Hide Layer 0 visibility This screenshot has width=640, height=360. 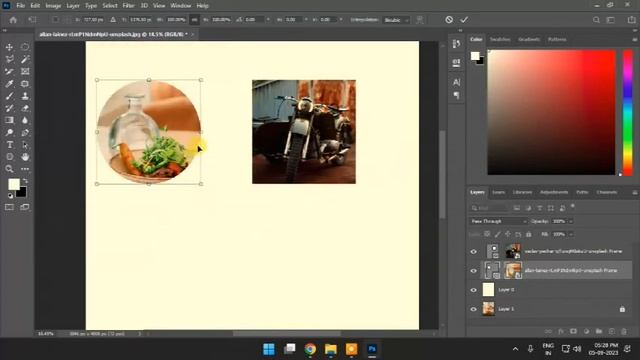tap(473, 290)
